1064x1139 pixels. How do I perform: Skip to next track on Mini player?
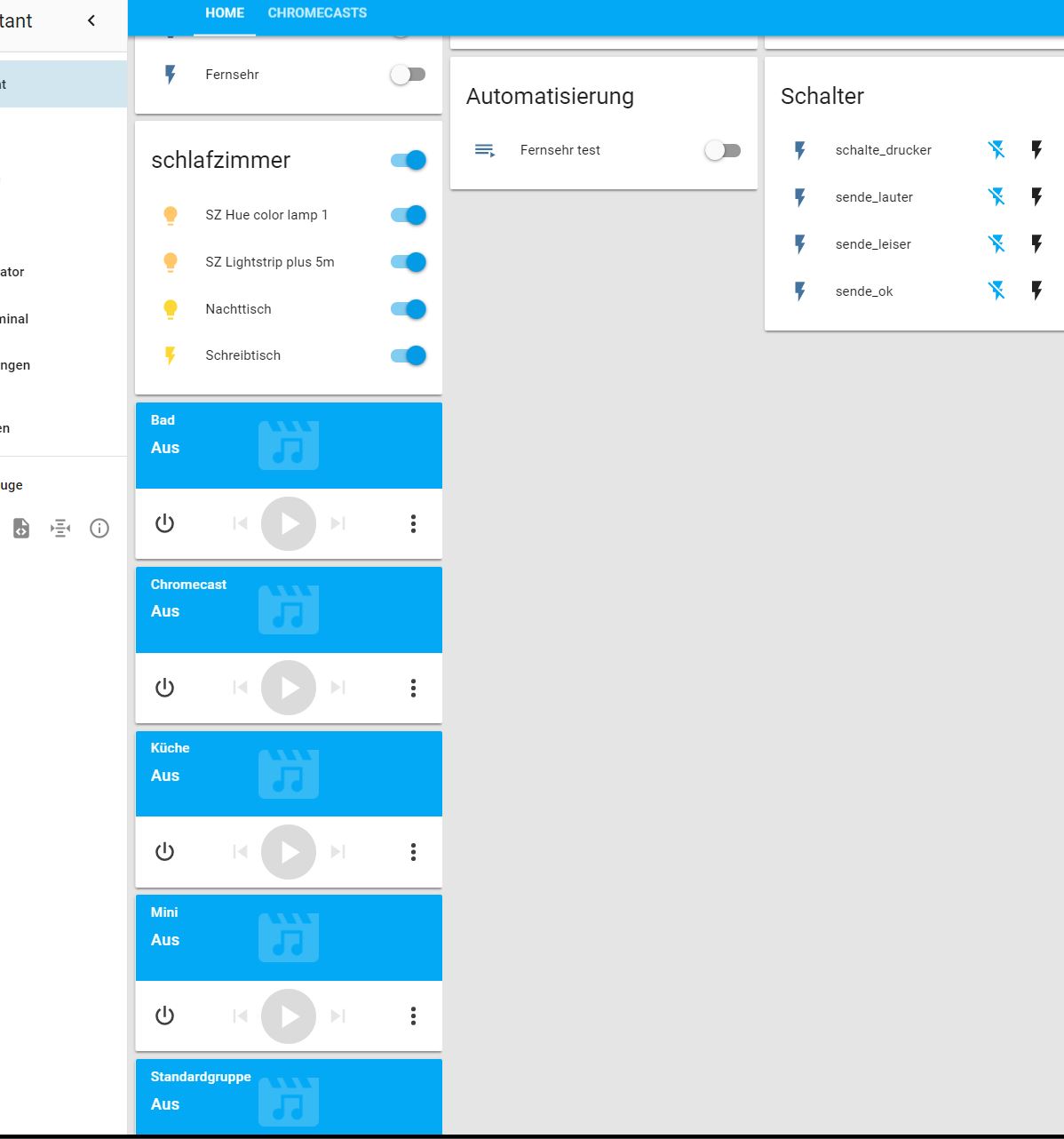coord(337,1016)
